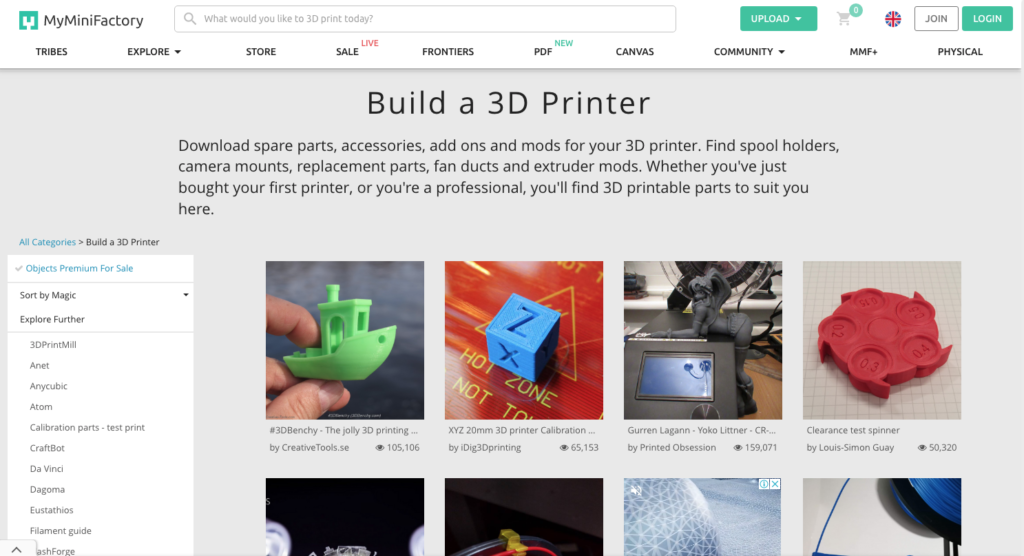Follow the All Categories breadcrumb link
This screenshot has width=1024, height=556.
(x=47, y=242)
